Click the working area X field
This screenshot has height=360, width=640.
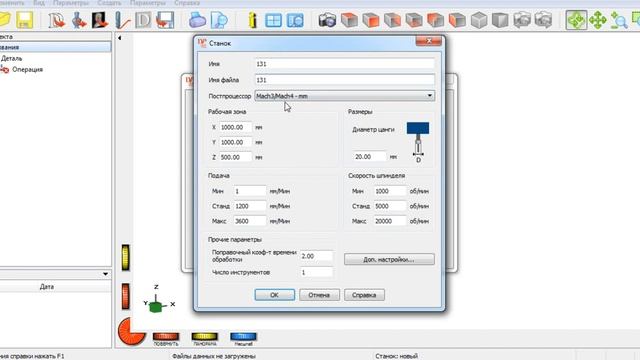[x=236, y=127]
